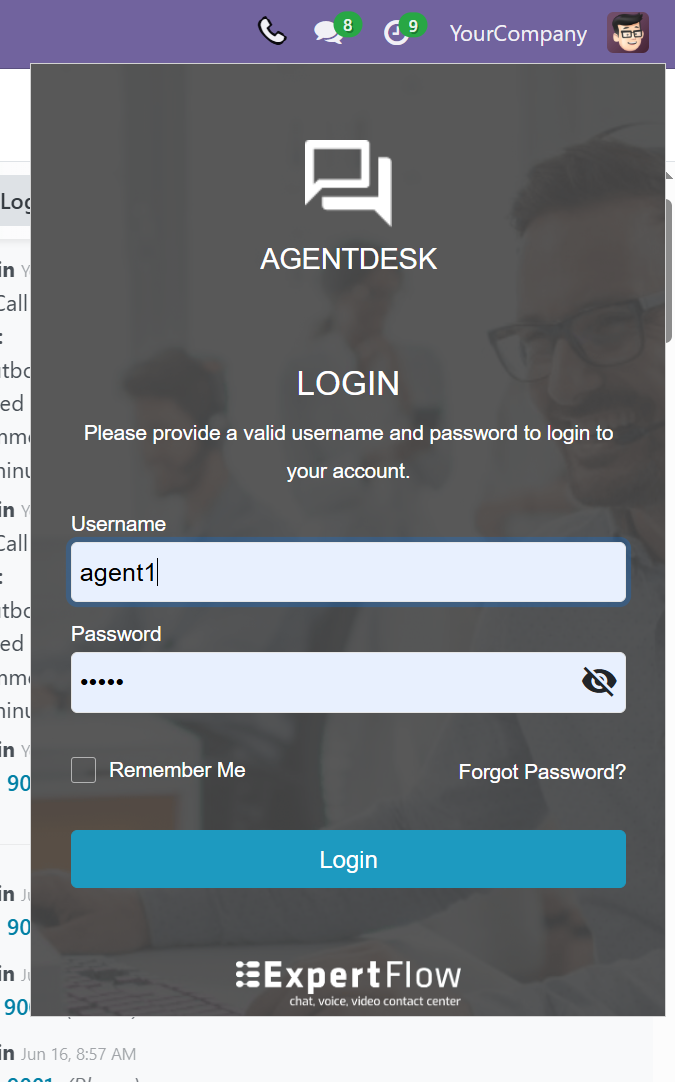
Task: Click inside the Password field
Action: [320, 683]
